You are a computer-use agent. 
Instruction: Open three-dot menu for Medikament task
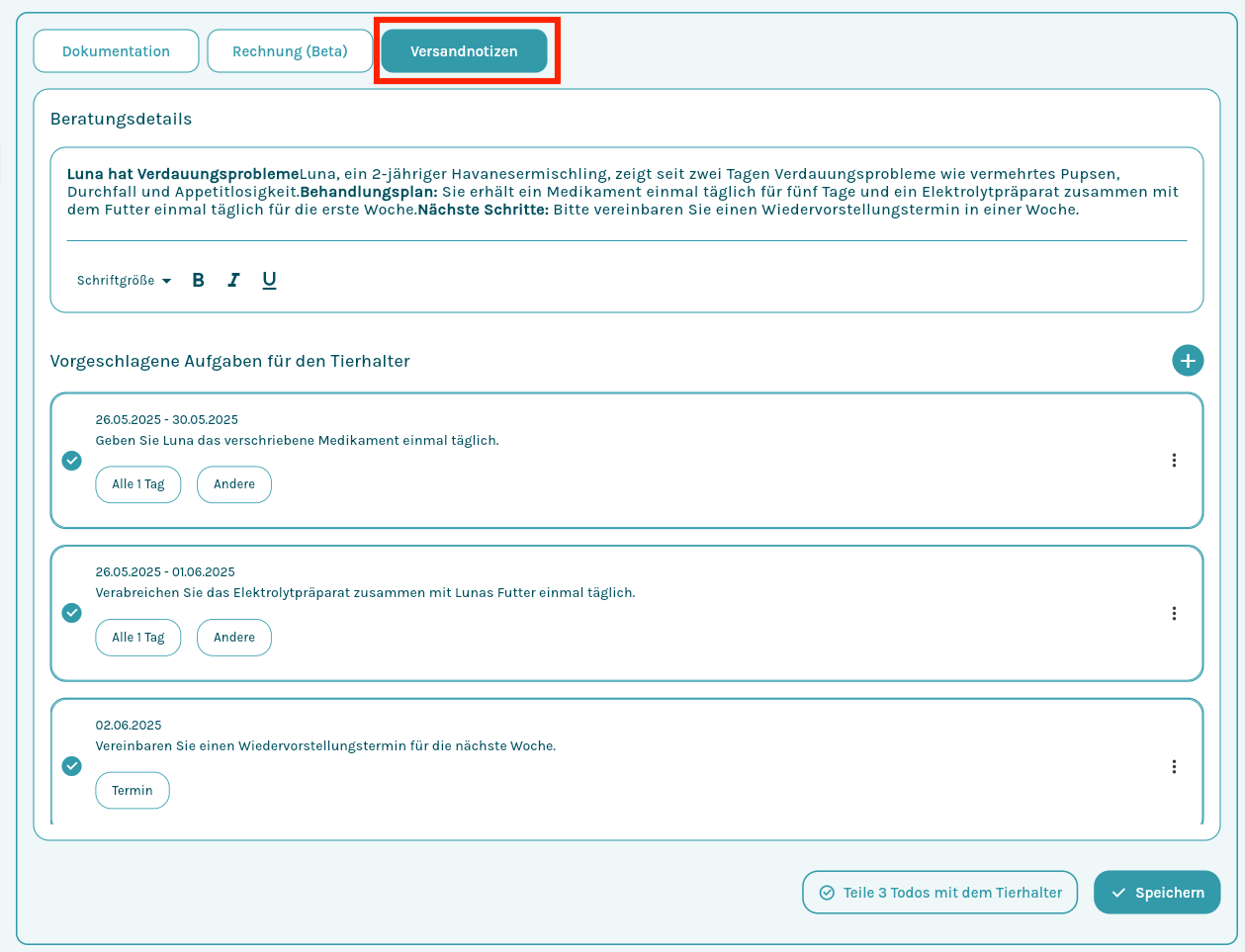pyautogui.click(x=1174, y=460)
